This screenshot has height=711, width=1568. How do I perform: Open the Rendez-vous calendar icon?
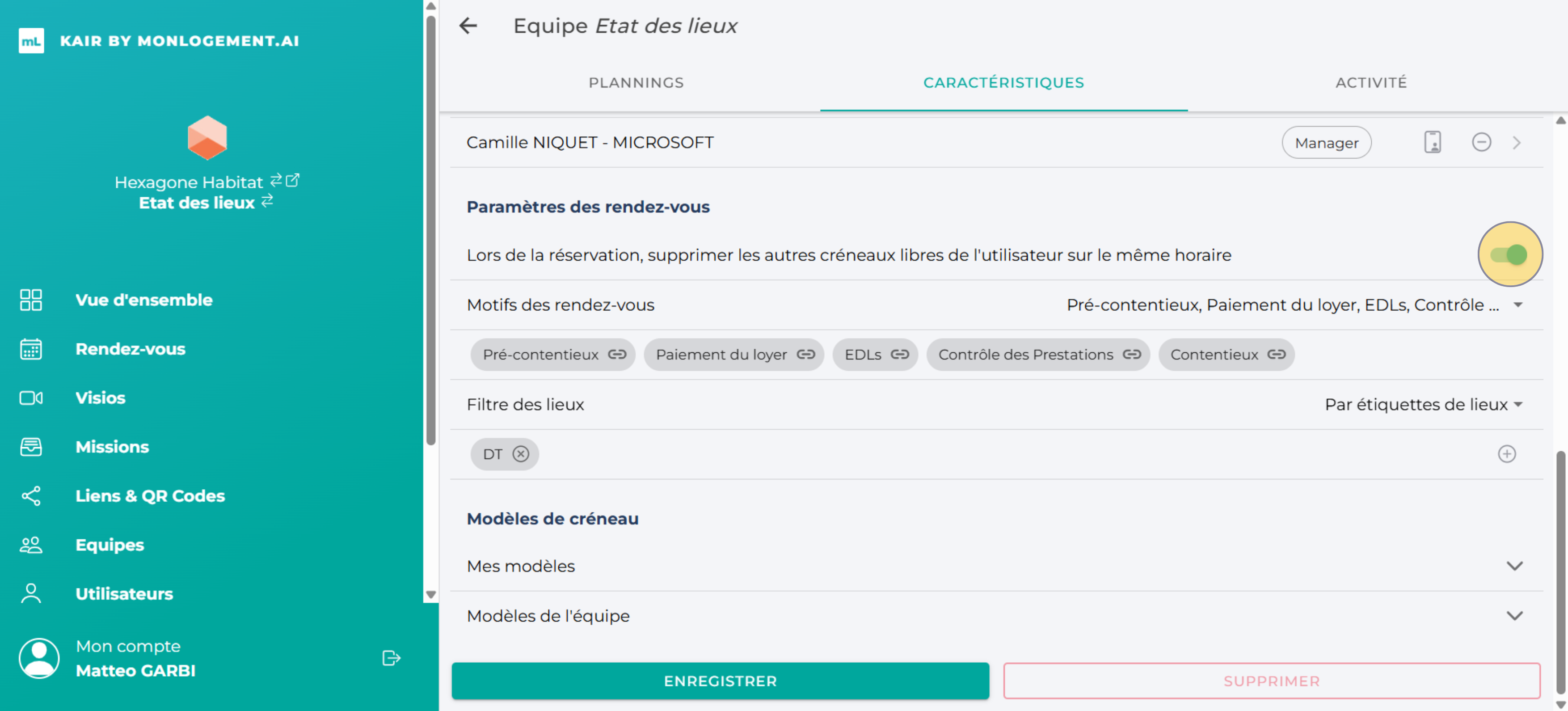30,349
